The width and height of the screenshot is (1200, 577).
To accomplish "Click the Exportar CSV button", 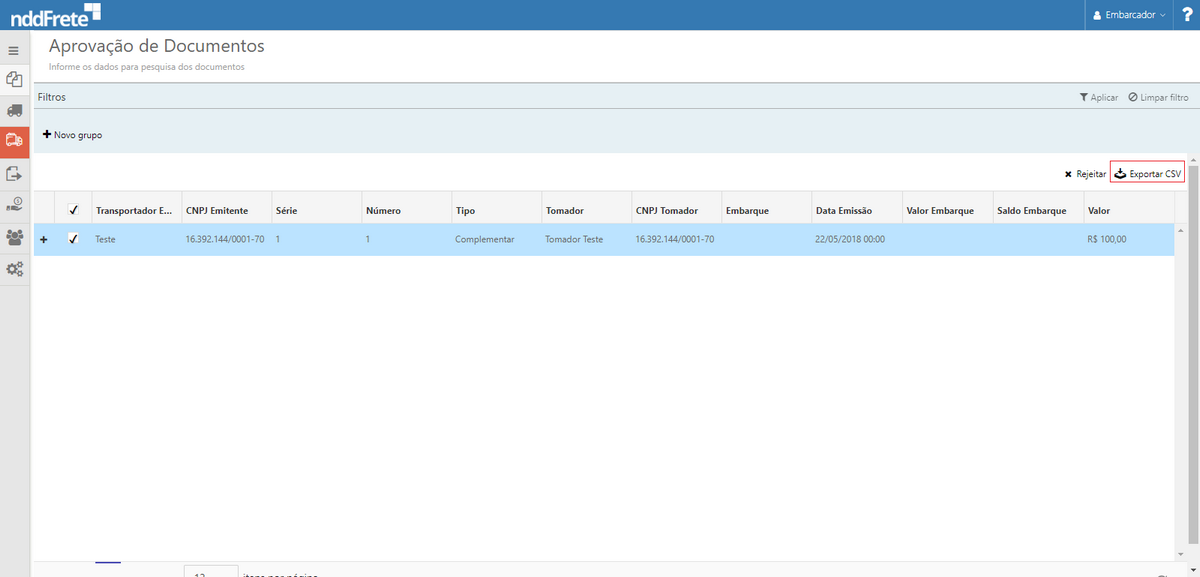I will (1147, 174).
